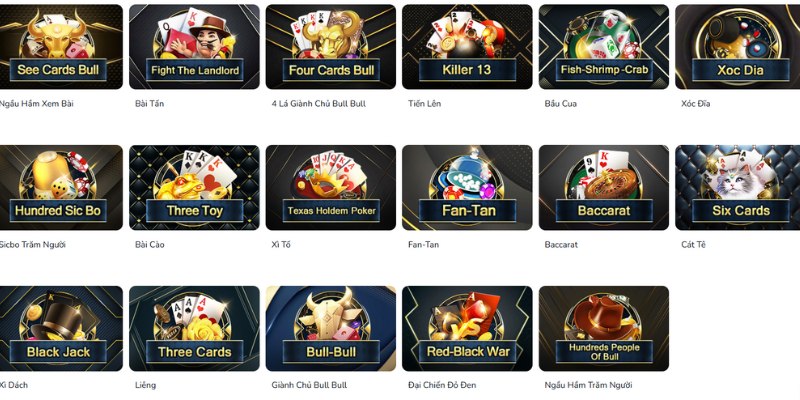Launch the Three Toy card game

[x=194, y=188]
